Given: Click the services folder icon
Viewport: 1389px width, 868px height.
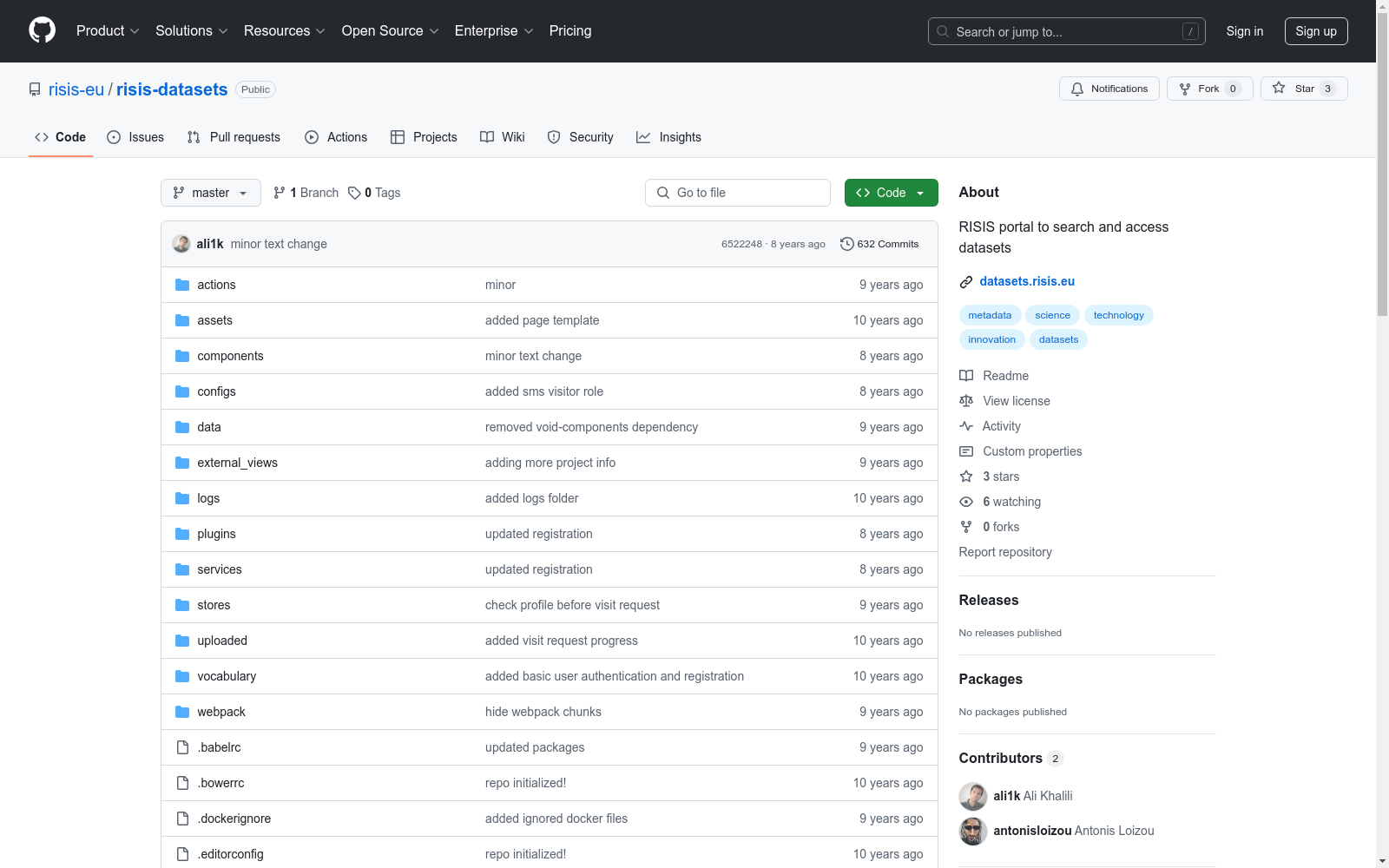Looking at the screenshot, I should pos(182,569).
